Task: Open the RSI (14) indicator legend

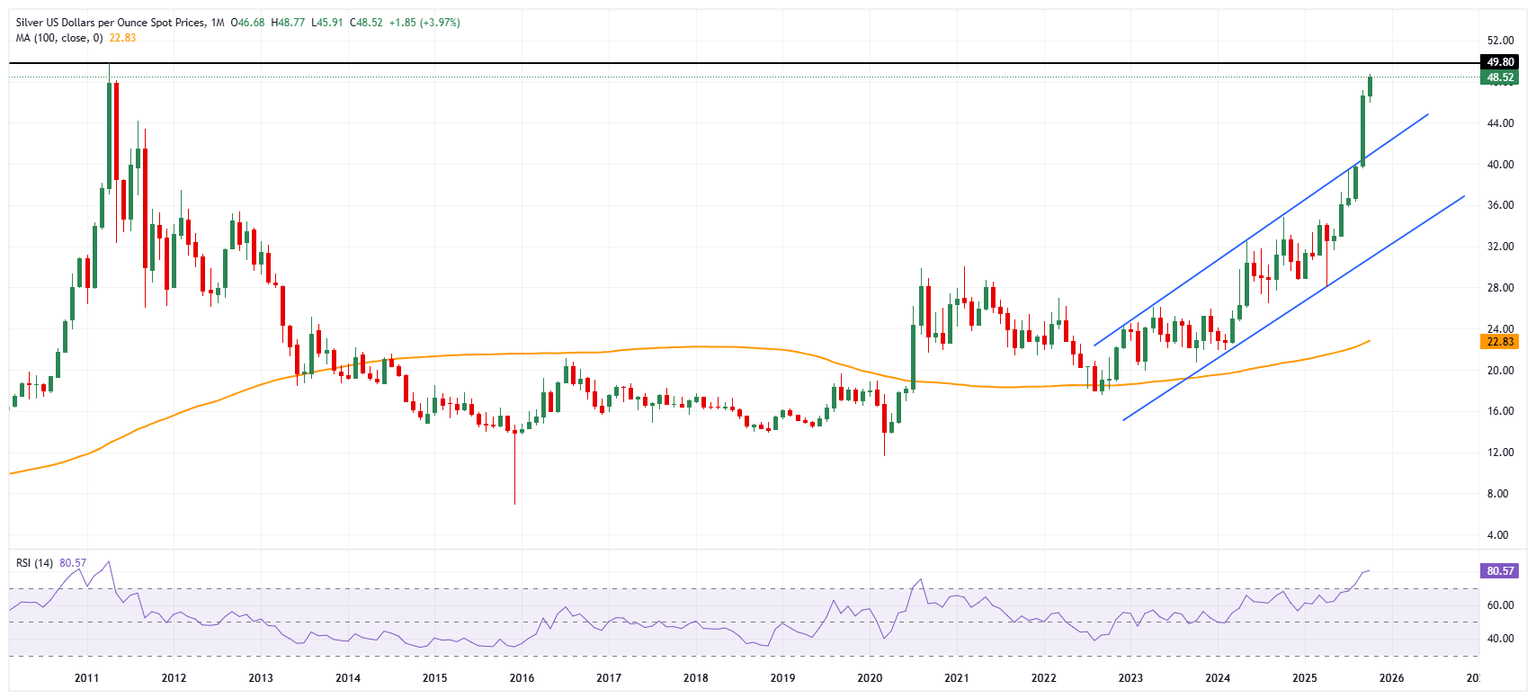Action: (x=34, y=563)
